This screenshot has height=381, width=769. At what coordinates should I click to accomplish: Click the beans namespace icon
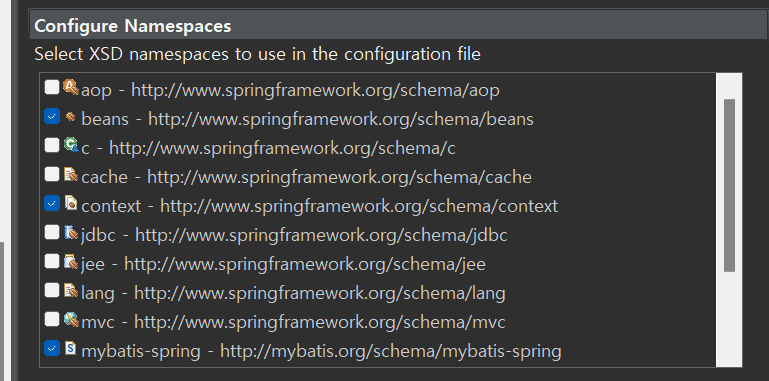[71, 117]
